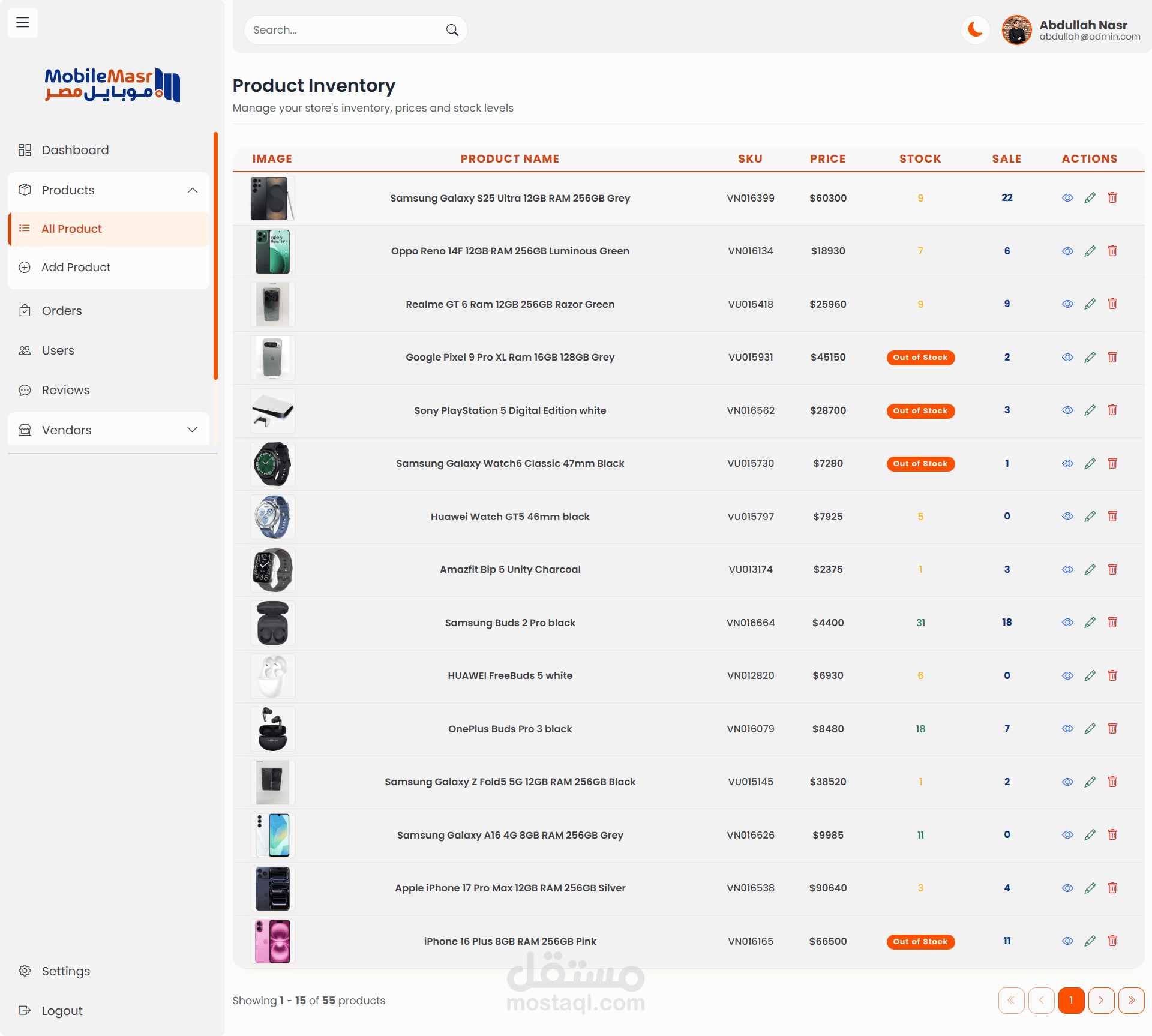Delete the iPhone 16 Plus Pink row

coord(1112,941)
